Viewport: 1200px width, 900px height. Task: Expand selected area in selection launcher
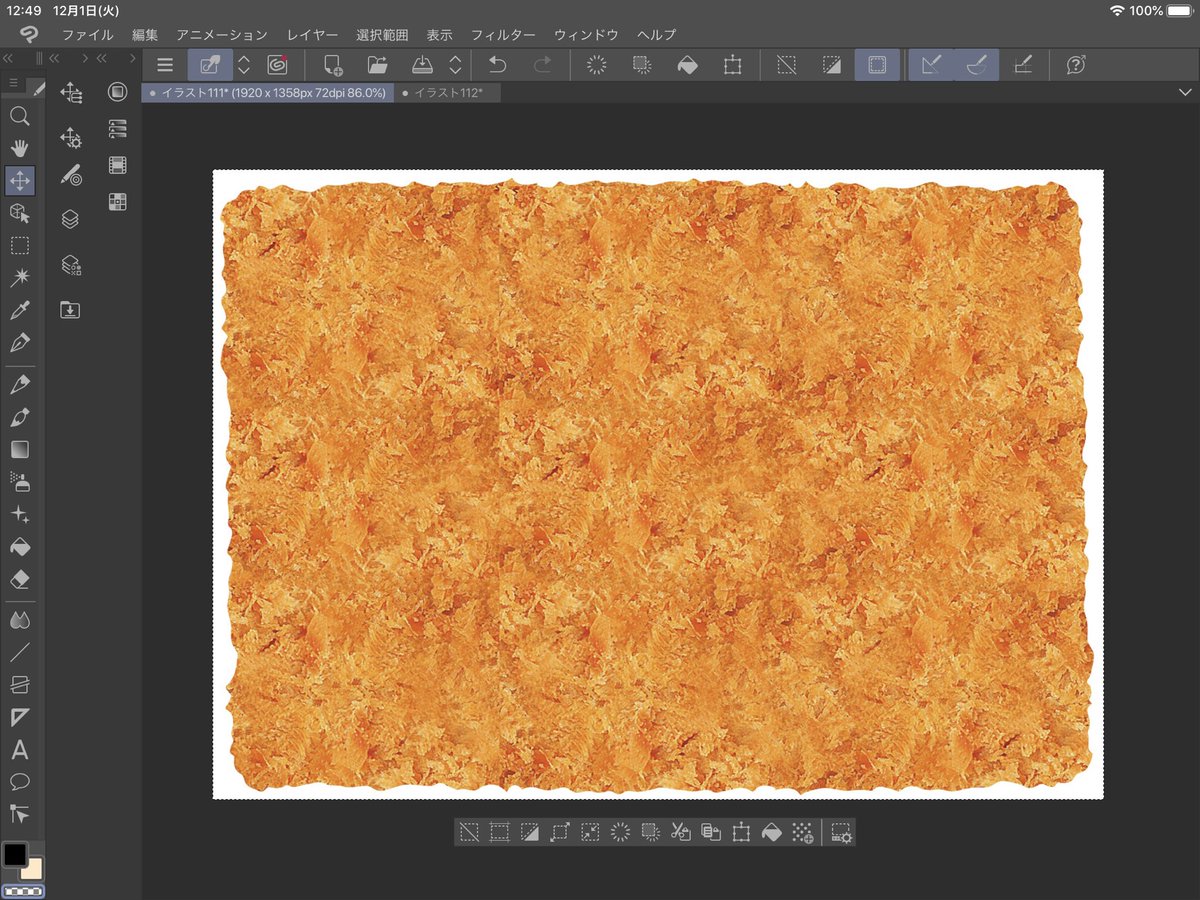click(559, 831)
